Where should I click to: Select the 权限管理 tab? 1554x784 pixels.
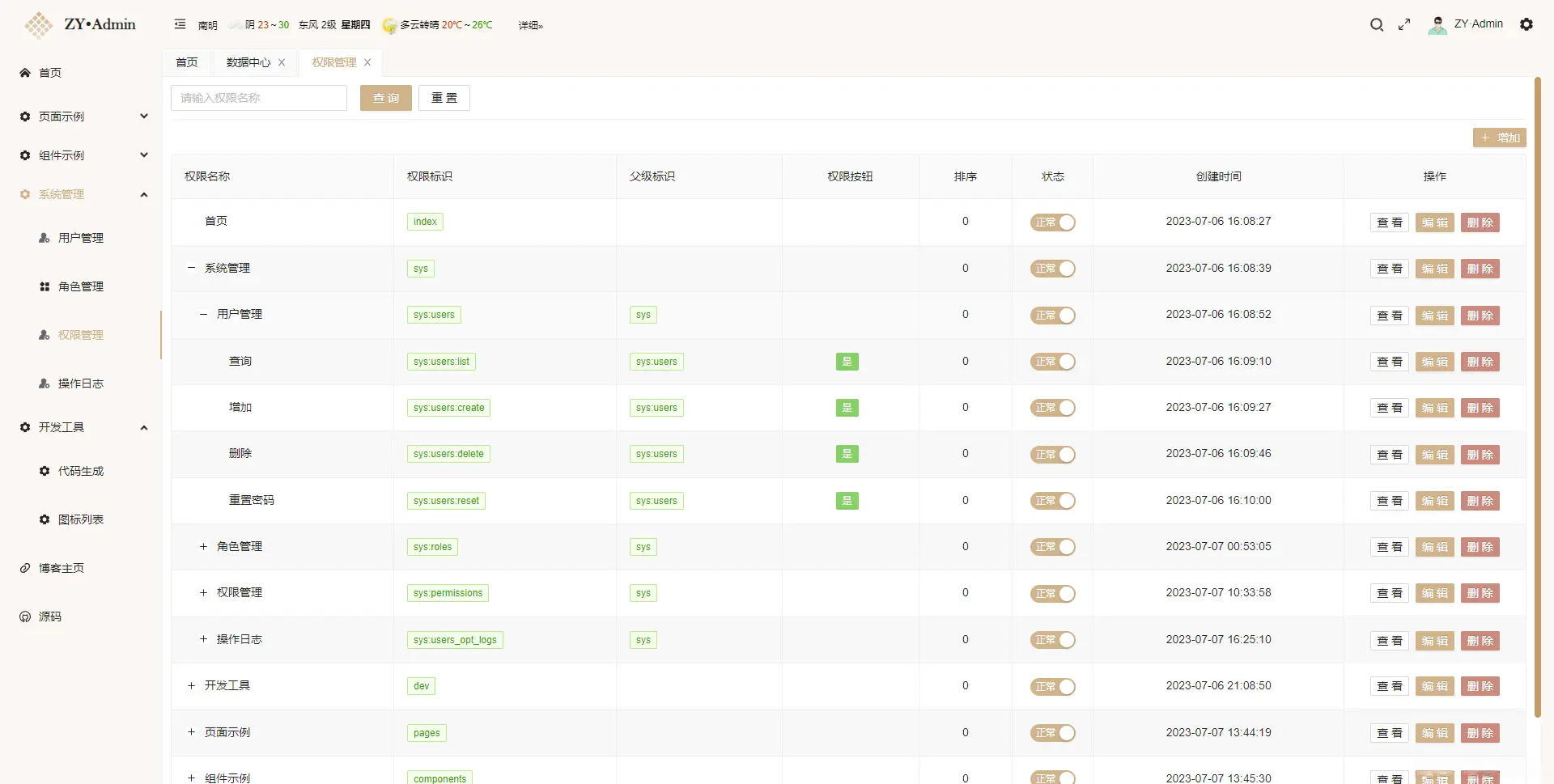click(x=334, y=62)
